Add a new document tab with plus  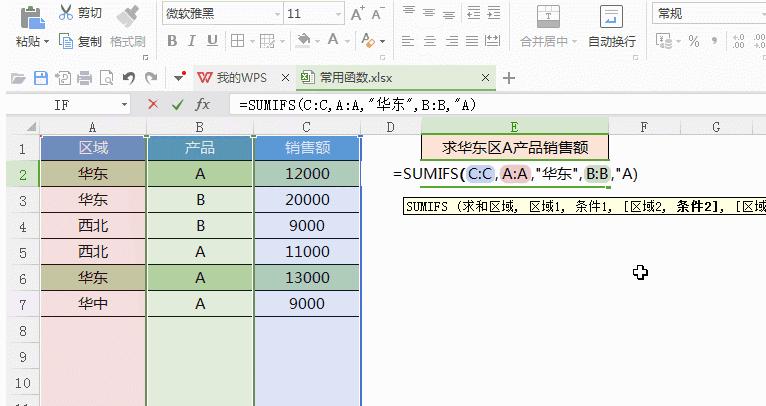[x=509, y=78]
